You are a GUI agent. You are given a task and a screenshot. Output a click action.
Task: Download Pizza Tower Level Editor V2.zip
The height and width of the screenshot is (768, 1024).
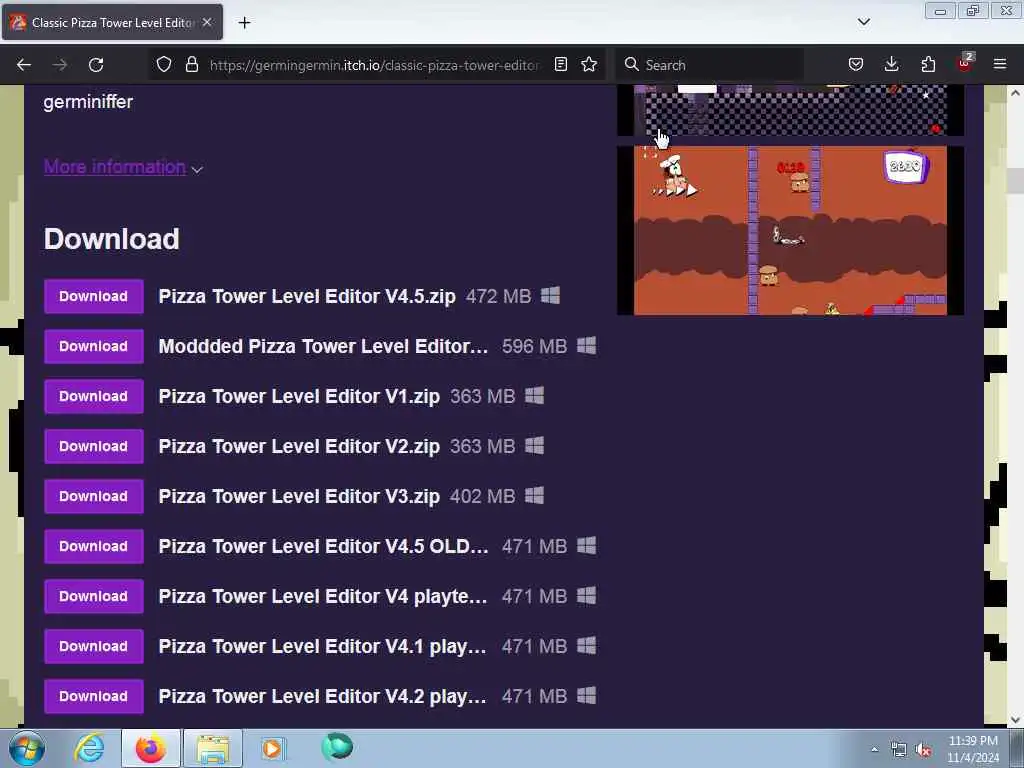click(x=93, y=447)
